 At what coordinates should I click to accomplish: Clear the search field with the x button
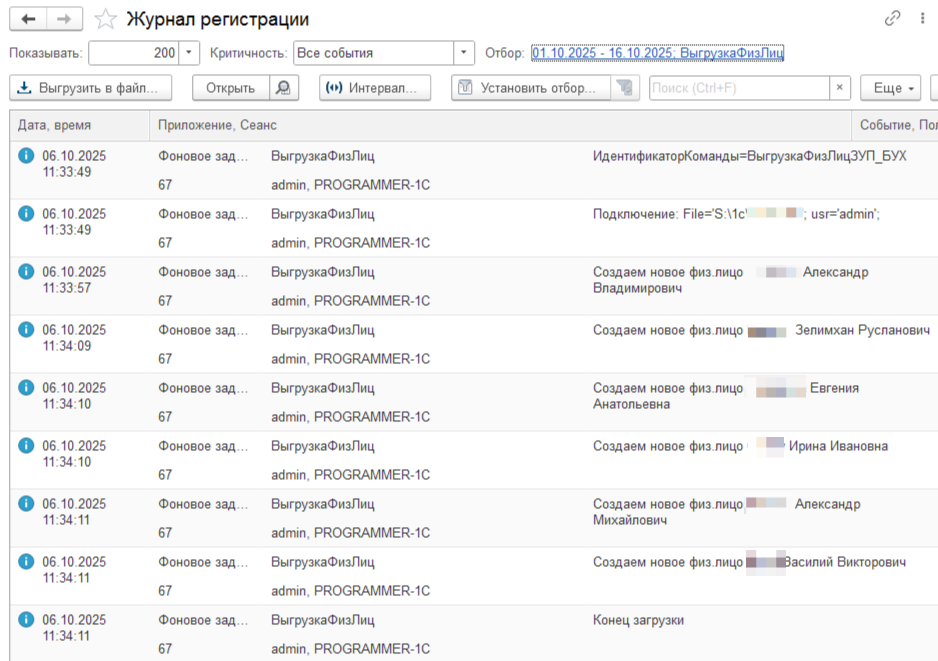point(840,88)
